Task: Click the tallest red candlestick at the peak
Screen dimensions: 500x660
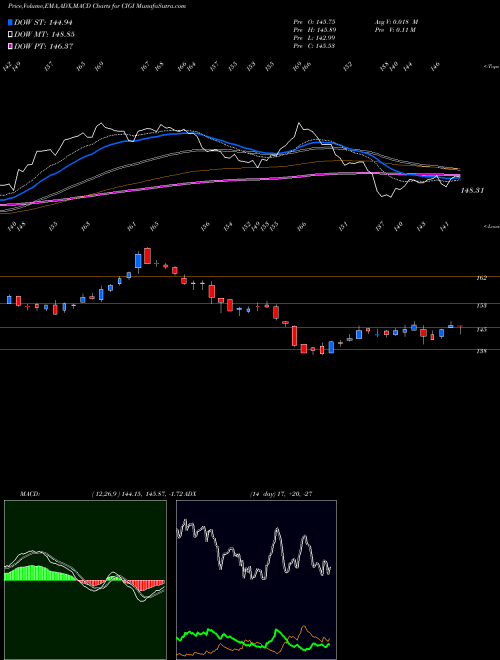Action: pyautogui.click(x=147, y=256)
